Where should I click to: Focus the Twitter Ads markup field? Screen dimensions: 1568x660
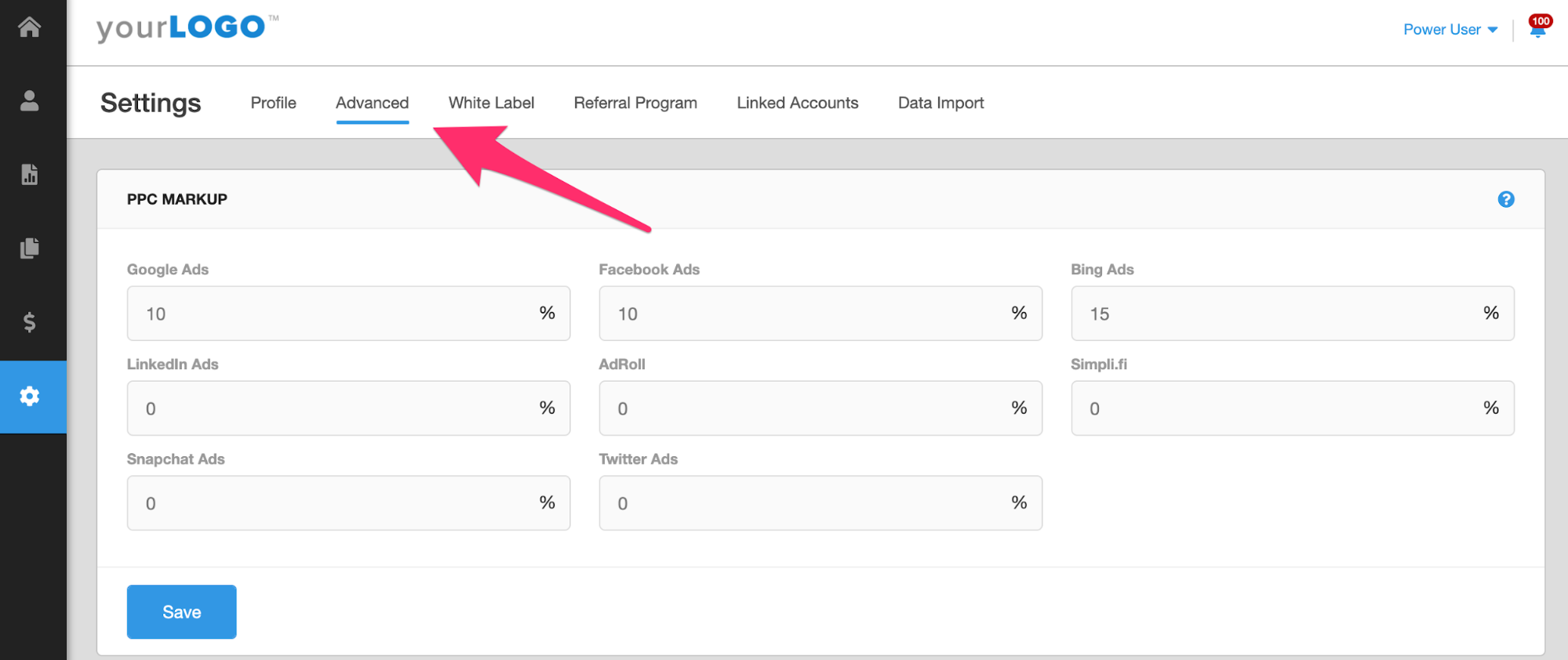click(x=820, y=503)
